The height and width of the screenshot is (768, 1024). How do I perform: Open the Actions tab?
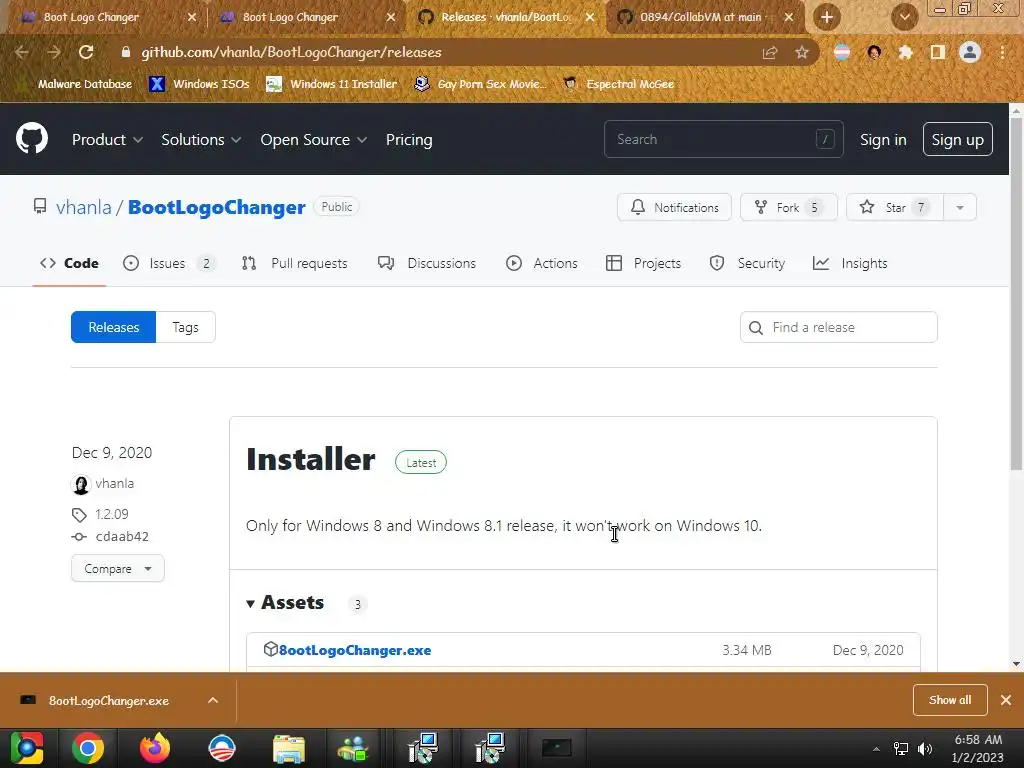(x=542, y=263)
